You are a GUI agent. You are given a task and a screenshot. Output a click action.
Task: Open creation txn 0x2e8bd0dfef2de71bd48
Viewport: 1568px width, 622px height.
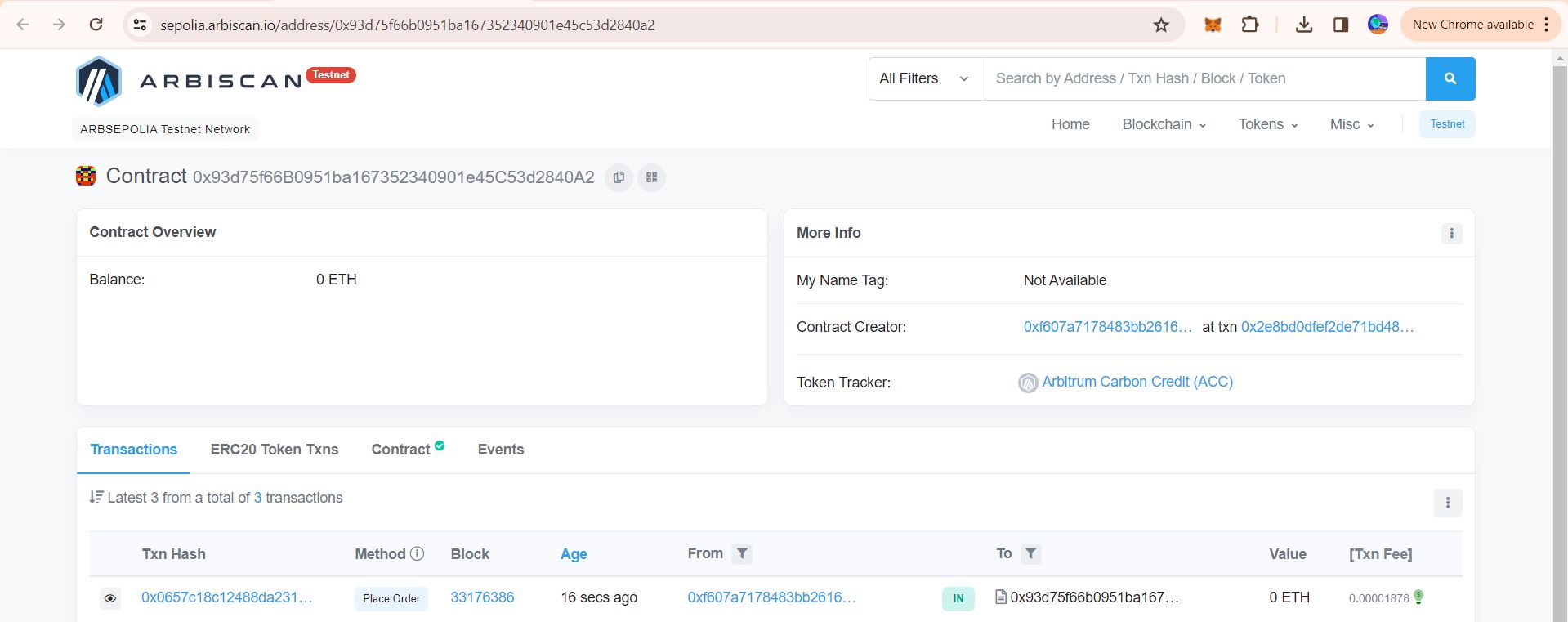click(x=1327, y=327)
